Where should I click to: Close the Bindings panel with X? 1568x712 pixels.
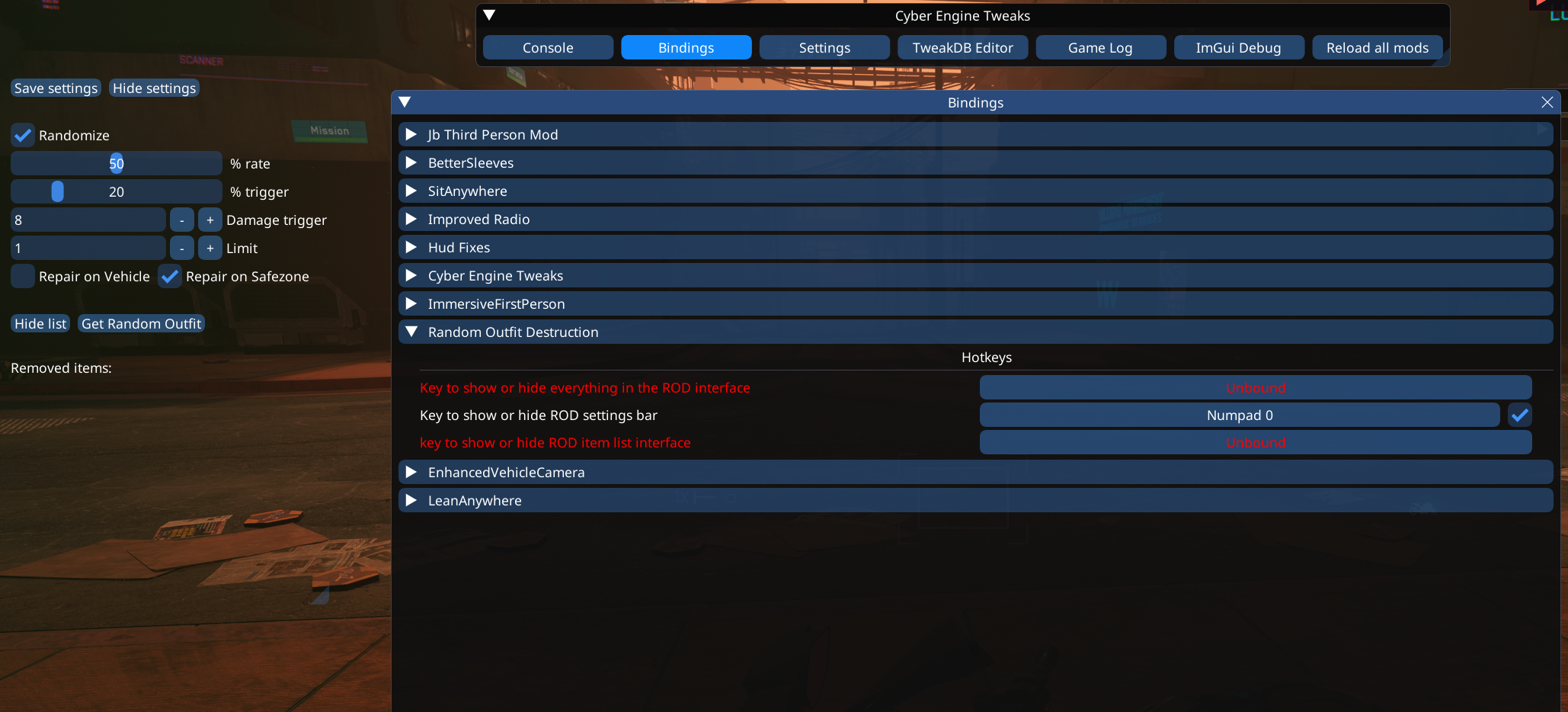(1547, 102)
